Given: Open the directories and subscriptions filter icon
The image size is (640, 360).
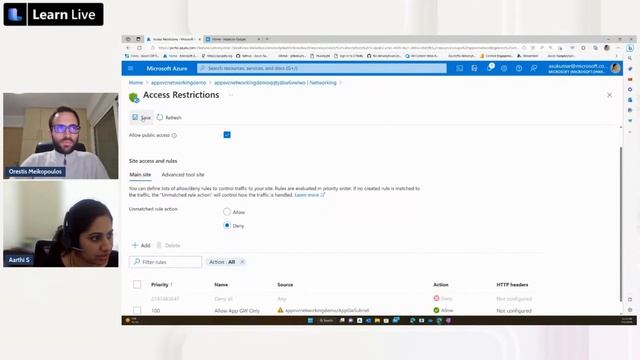Looking at the screenshot, I should [x=474, y=68].
